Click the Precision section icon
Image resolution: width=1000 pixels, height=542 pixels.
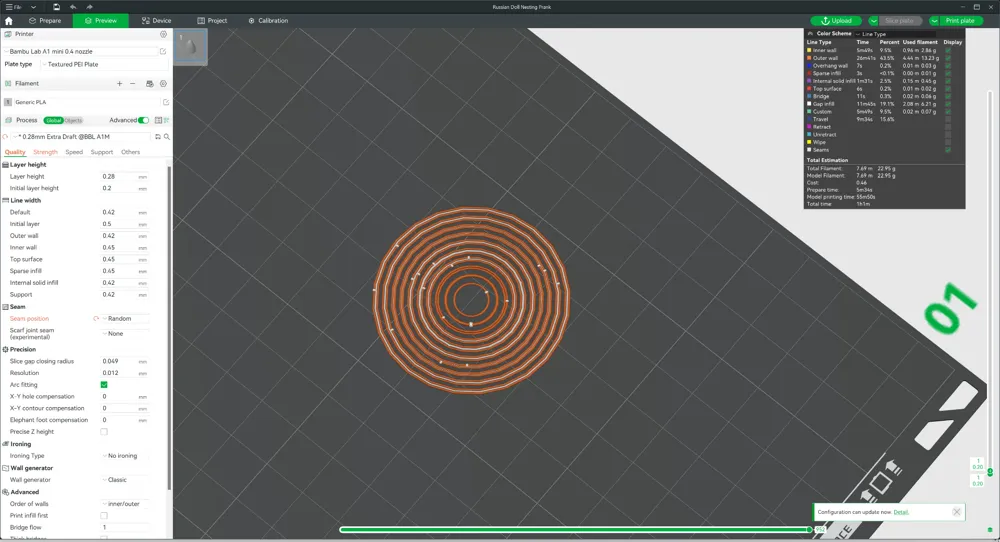coord(5,349)
